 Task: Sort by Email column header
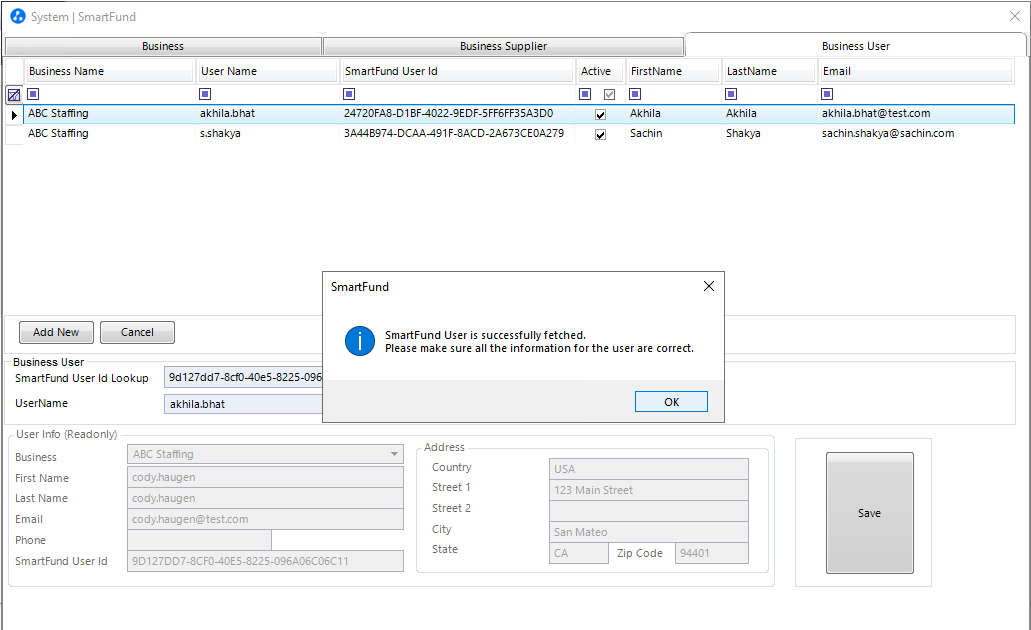click(915, 71)
